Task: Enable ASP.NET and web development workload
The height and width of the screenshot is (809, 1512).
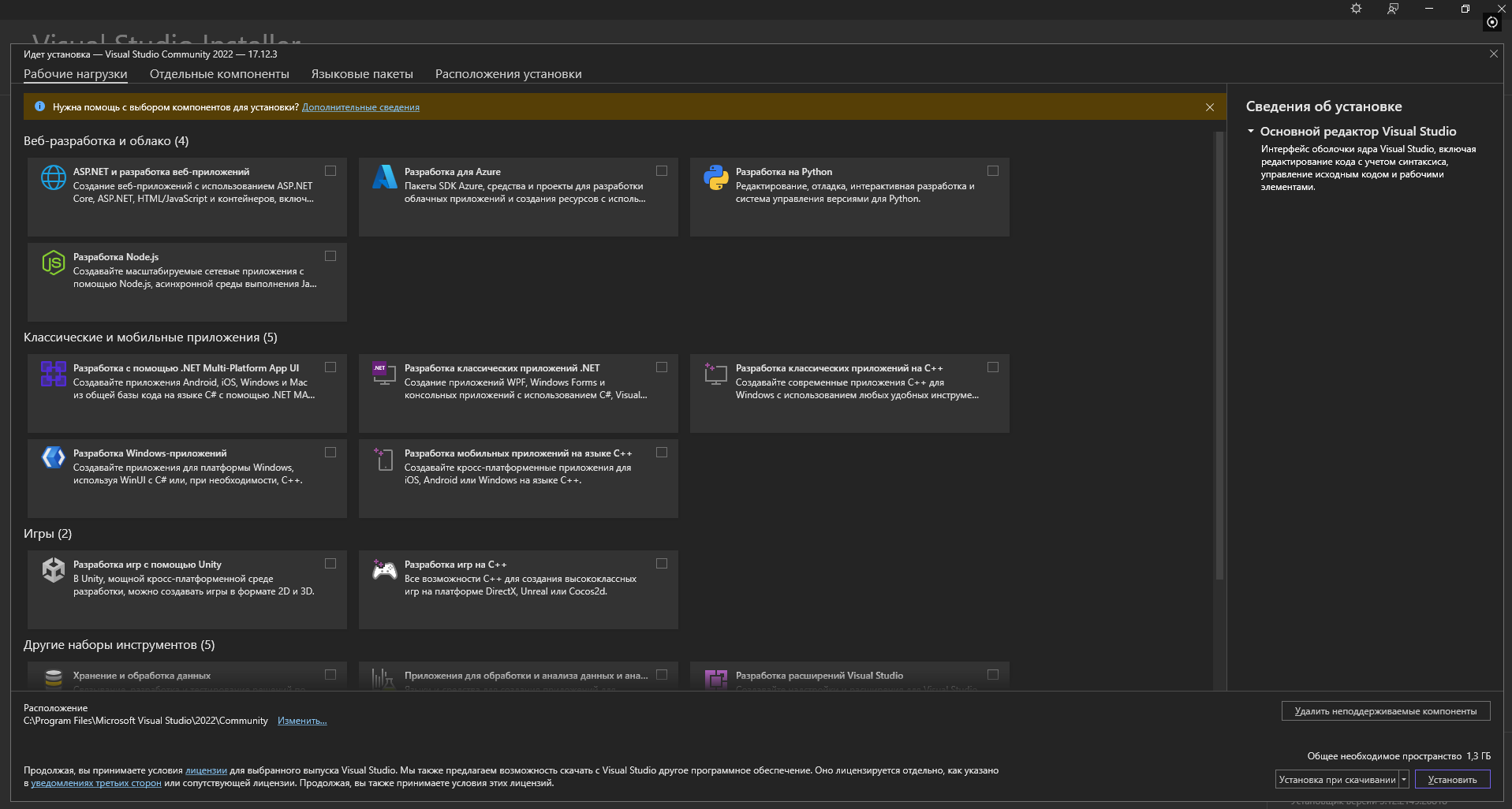Action: 330,170
